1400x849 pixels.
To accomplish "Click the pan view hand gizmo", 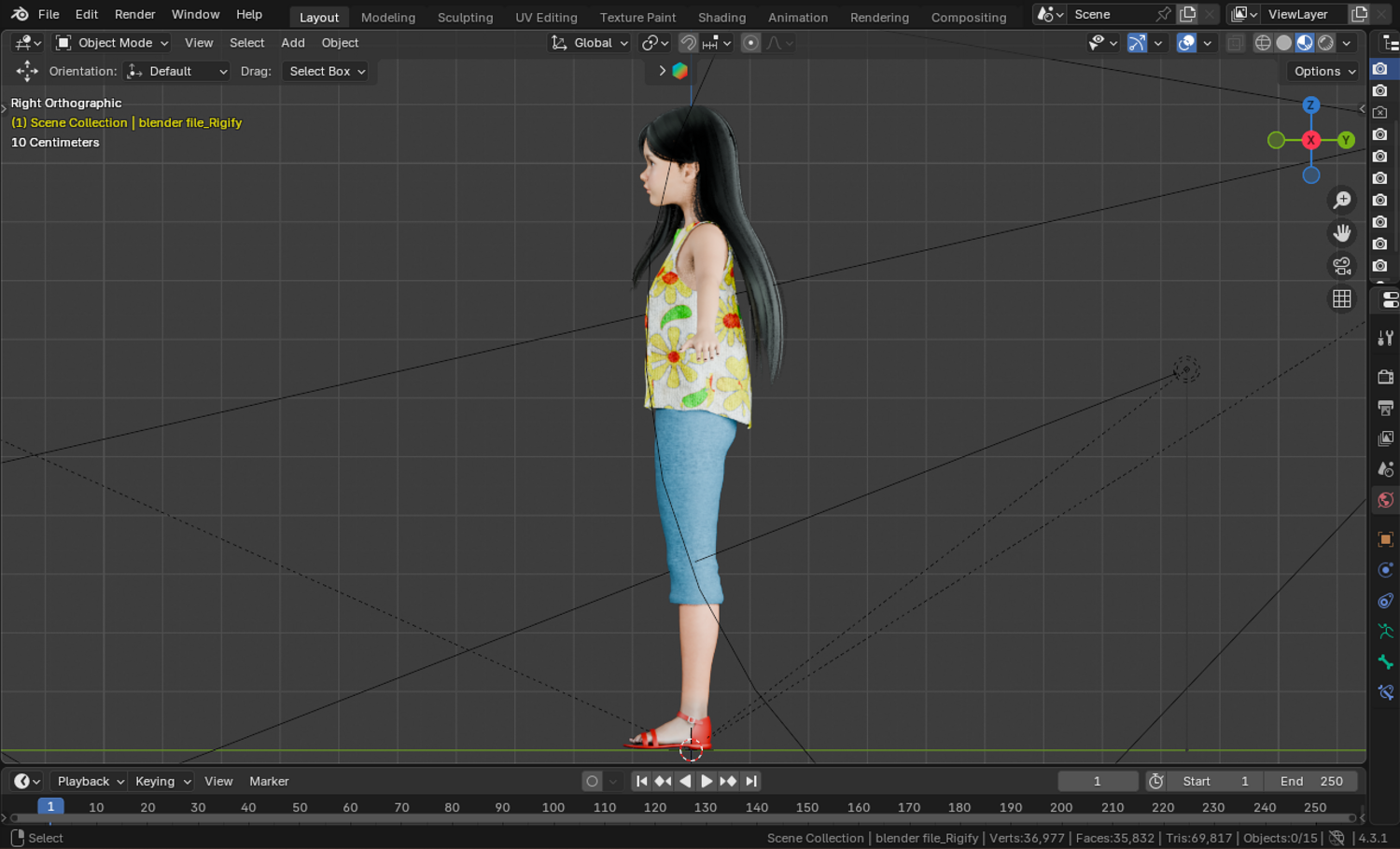I will (x=1342, y=232).
